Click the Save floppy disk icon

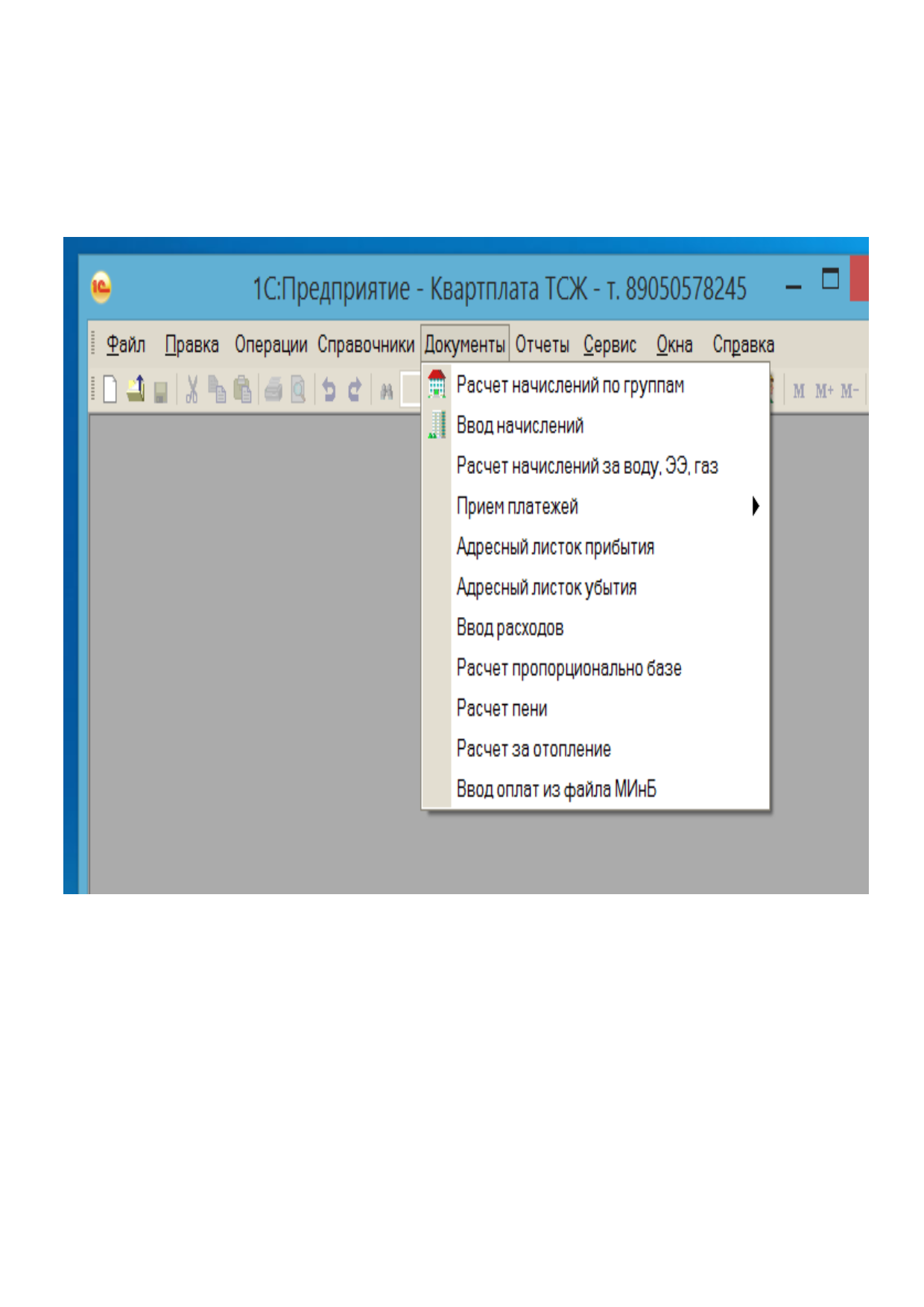pos(160,391)
